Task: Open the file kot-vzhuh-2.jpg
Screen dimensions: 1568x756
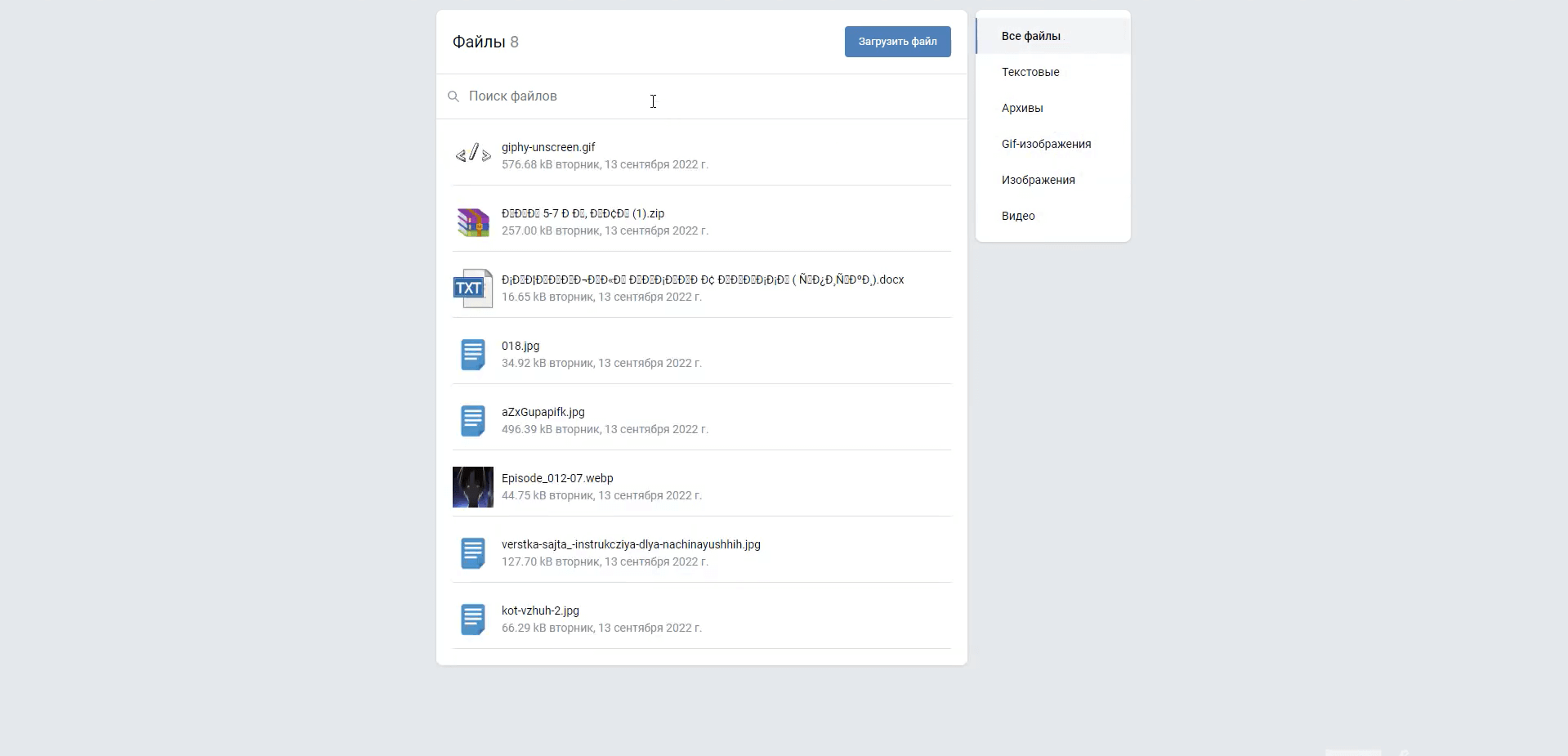Action: [540, 611]
